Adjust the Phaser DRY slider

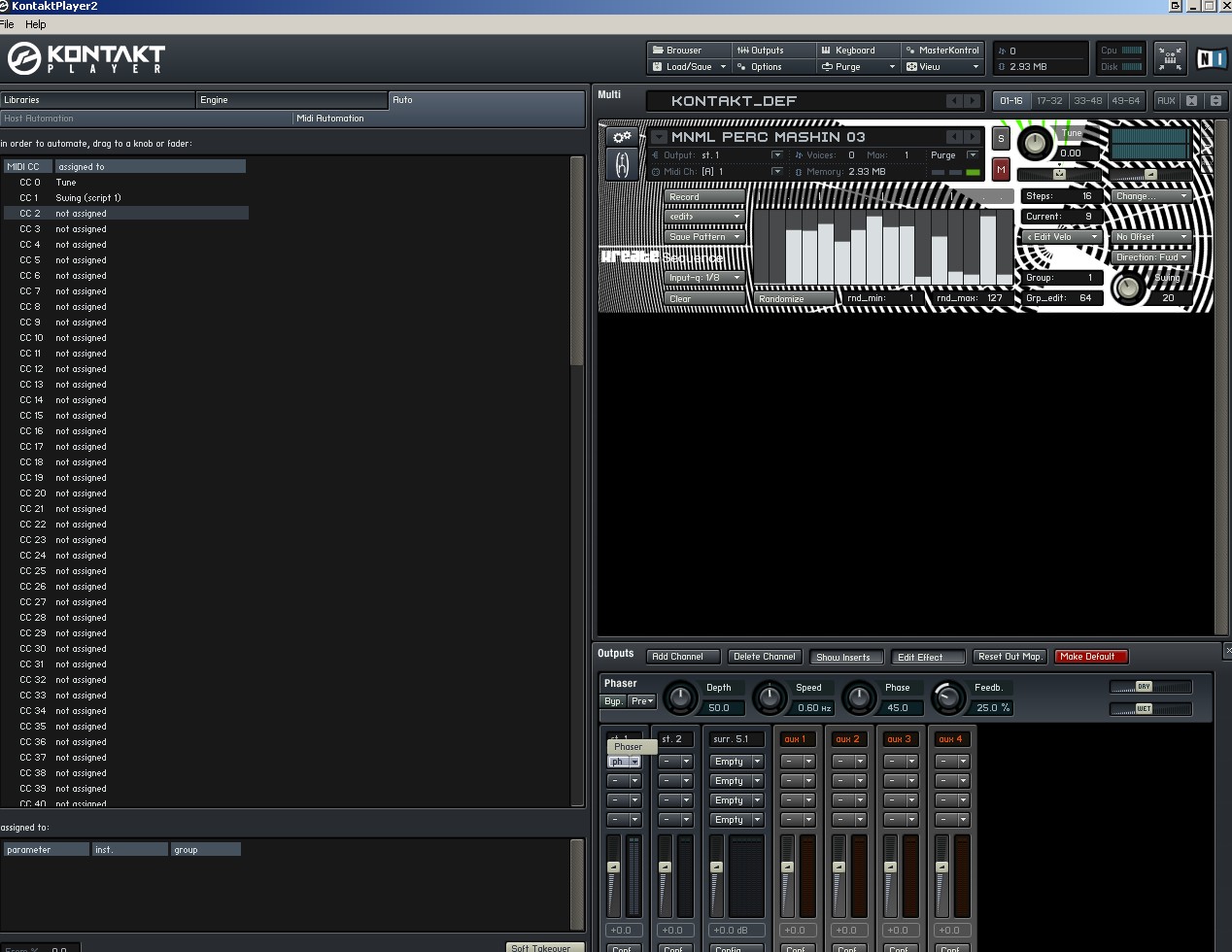point(1150,687)
